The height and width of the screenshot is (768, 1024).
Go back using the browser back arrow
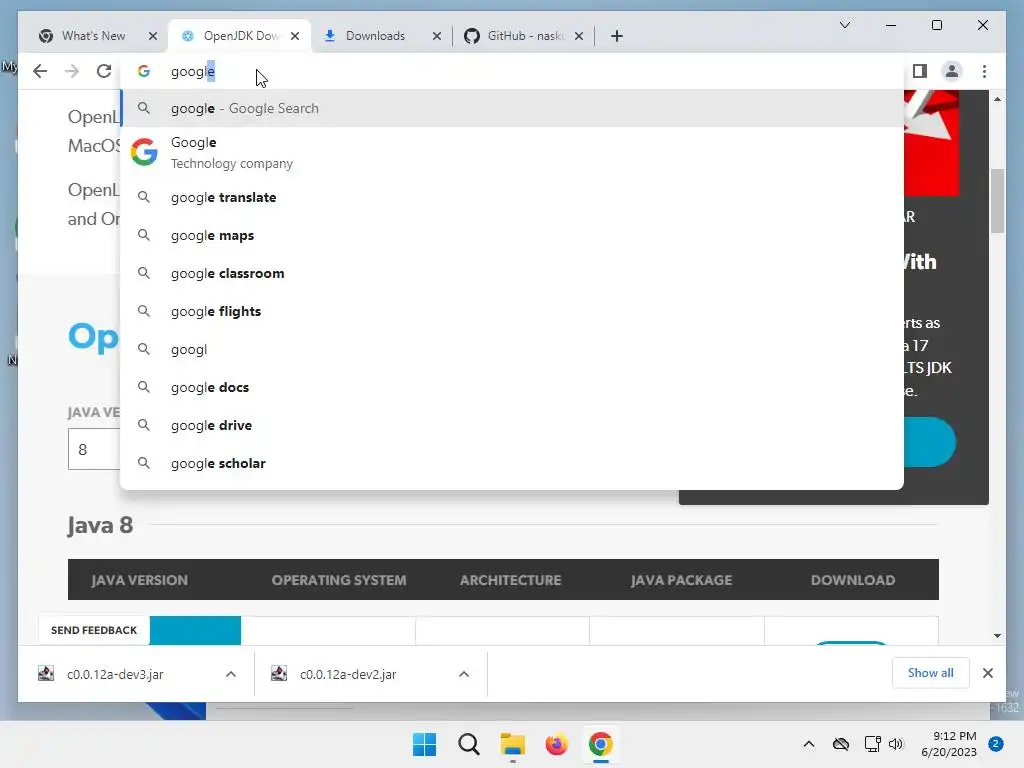(40, 71)
